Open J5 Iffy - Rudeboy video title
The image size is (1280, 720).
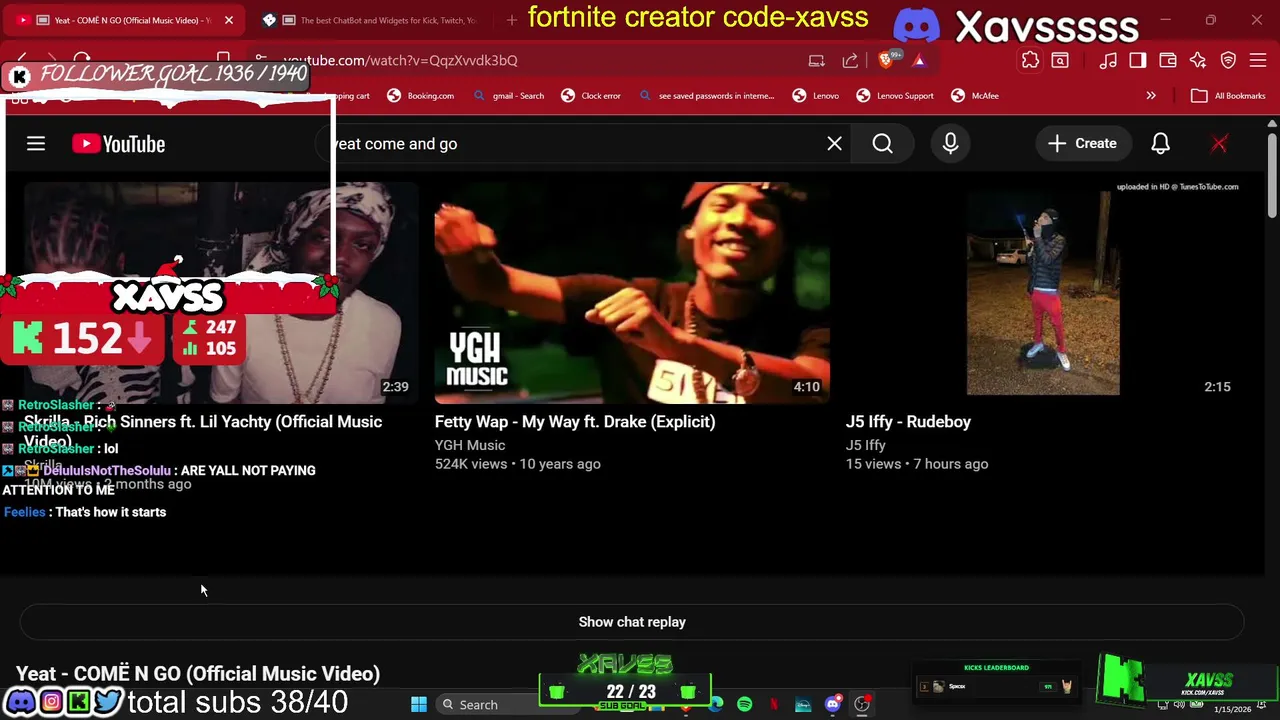908,422
